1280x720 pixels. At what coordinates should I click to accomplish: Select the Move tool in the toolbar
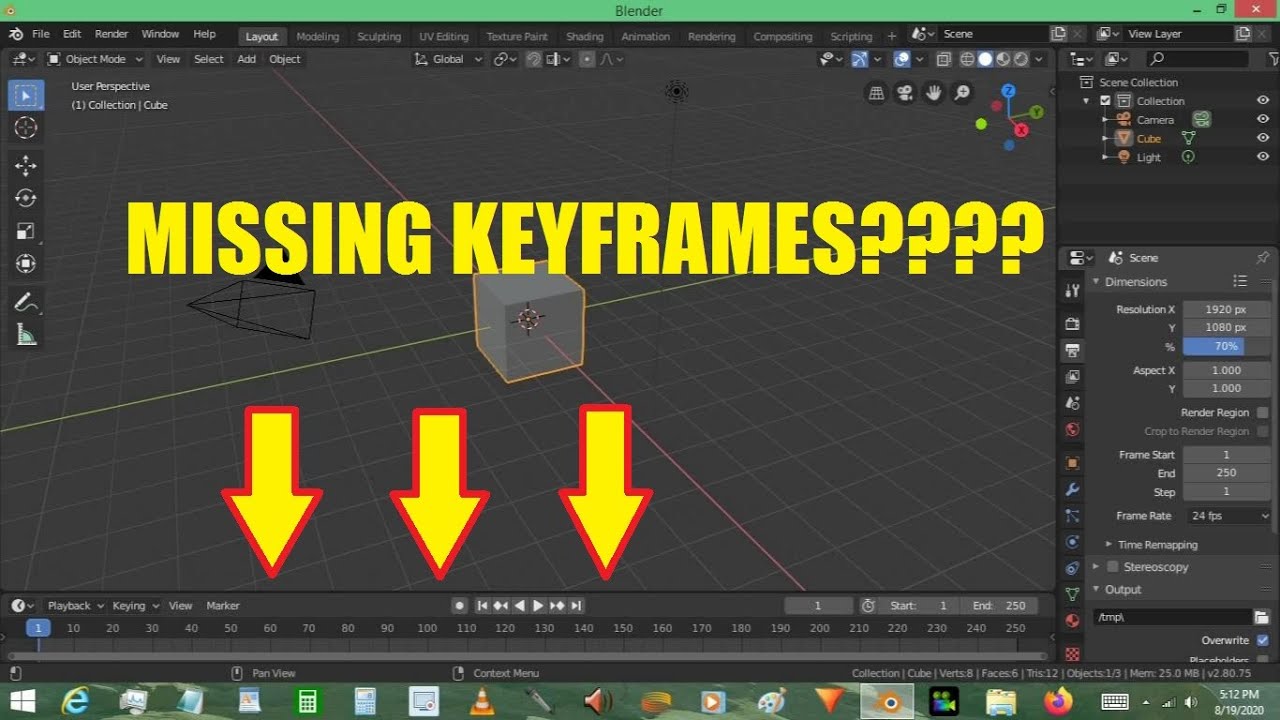click(x=26, y=163)
